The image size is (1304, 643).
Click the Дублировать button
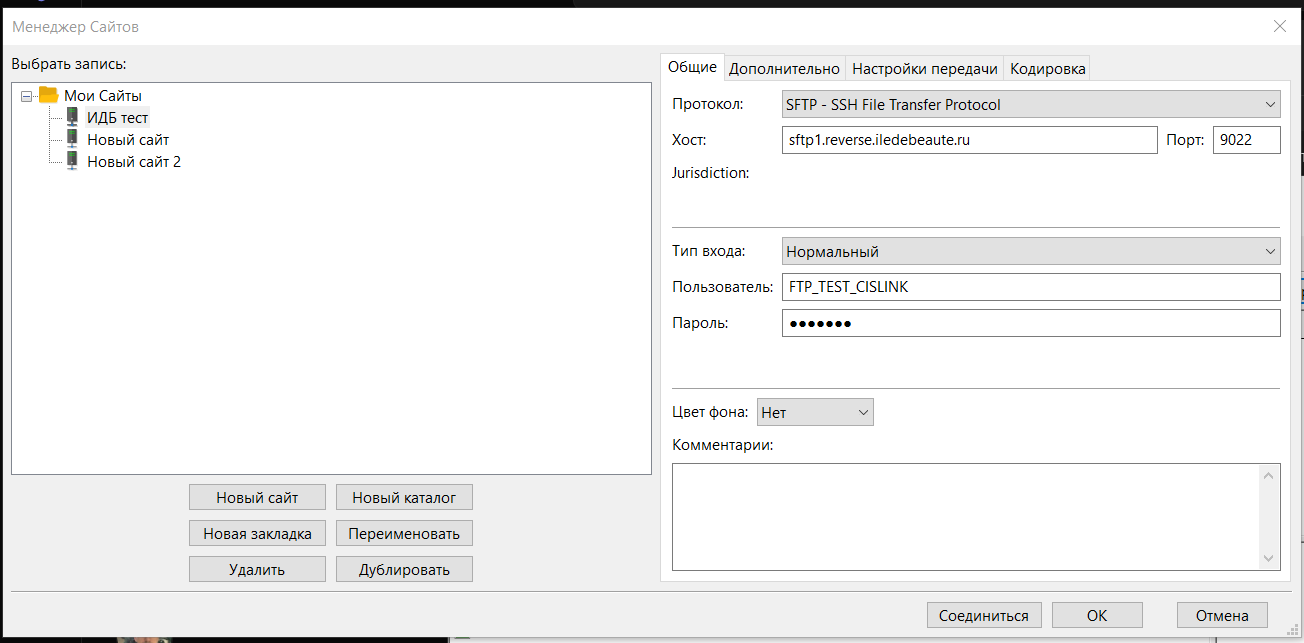coord(404,569)
